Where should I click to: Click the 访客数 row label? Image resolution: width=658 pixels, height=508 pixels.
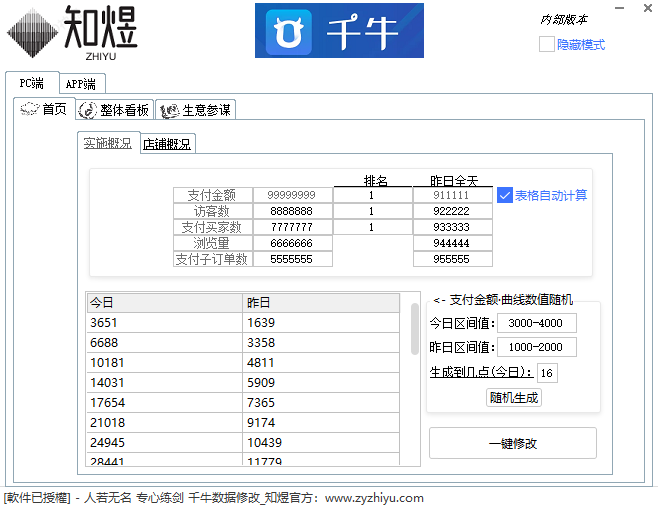coord(212,211)
